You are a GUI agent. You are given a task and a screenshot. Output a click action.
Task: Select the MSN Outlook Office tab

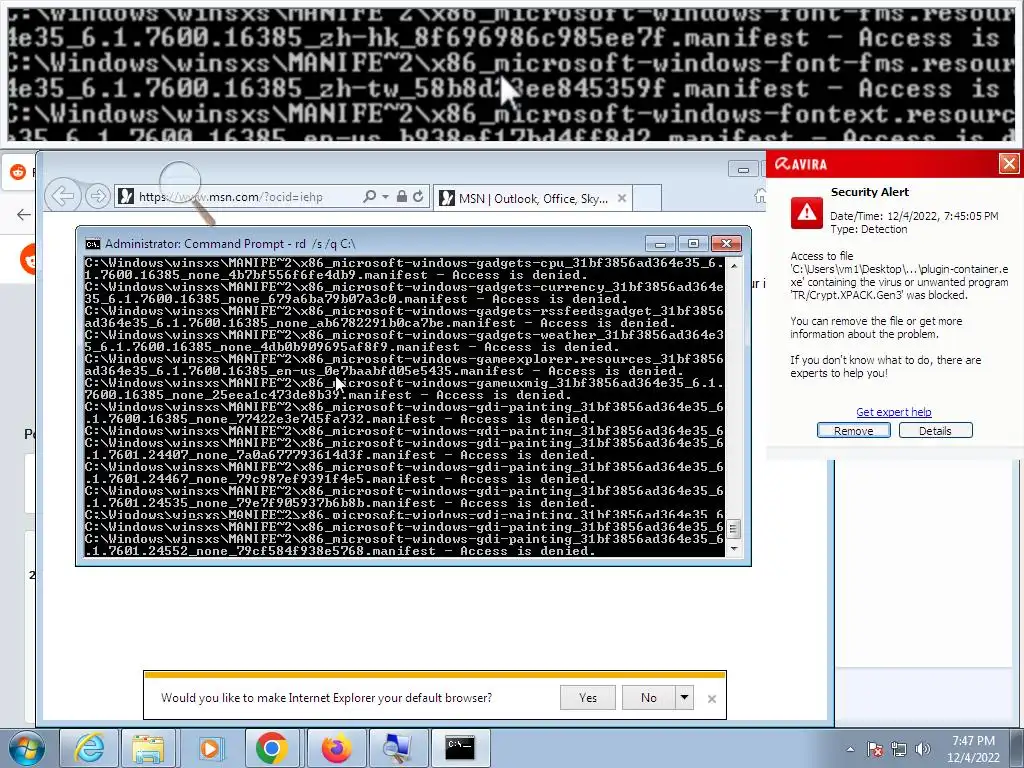(532, 198)
